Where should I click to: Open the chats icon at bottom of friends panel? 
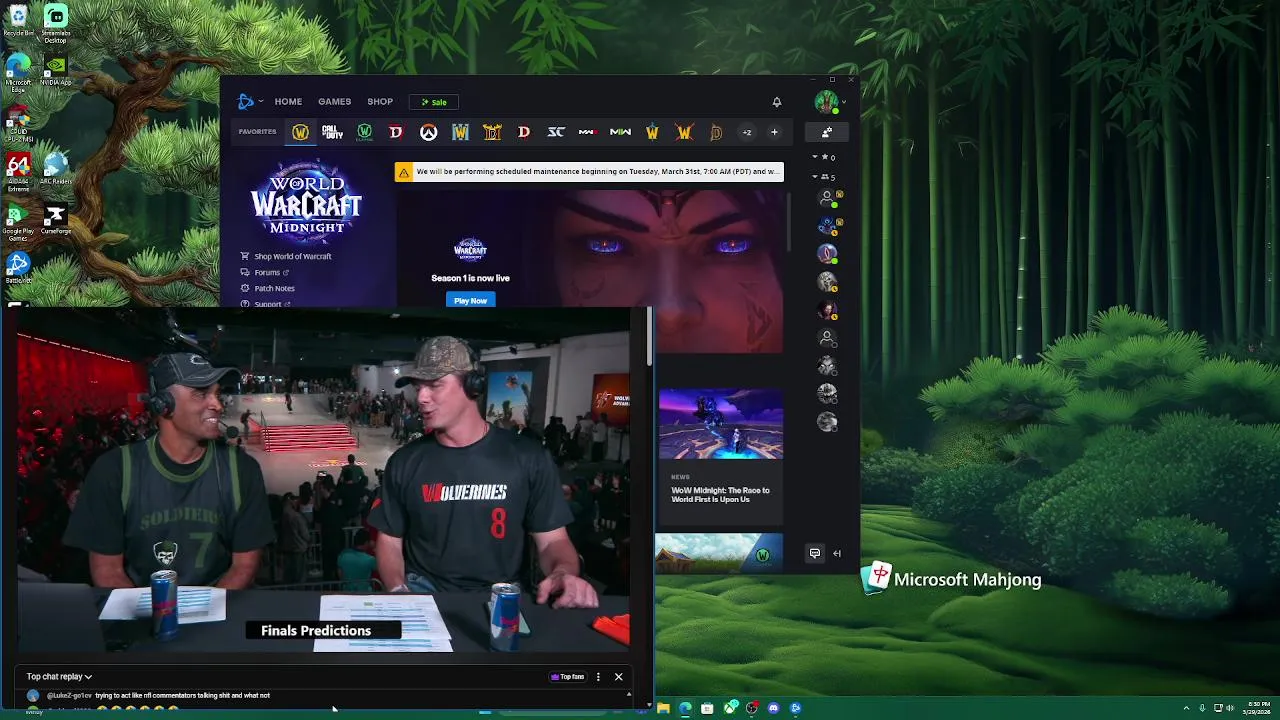(x=815, y=553)
